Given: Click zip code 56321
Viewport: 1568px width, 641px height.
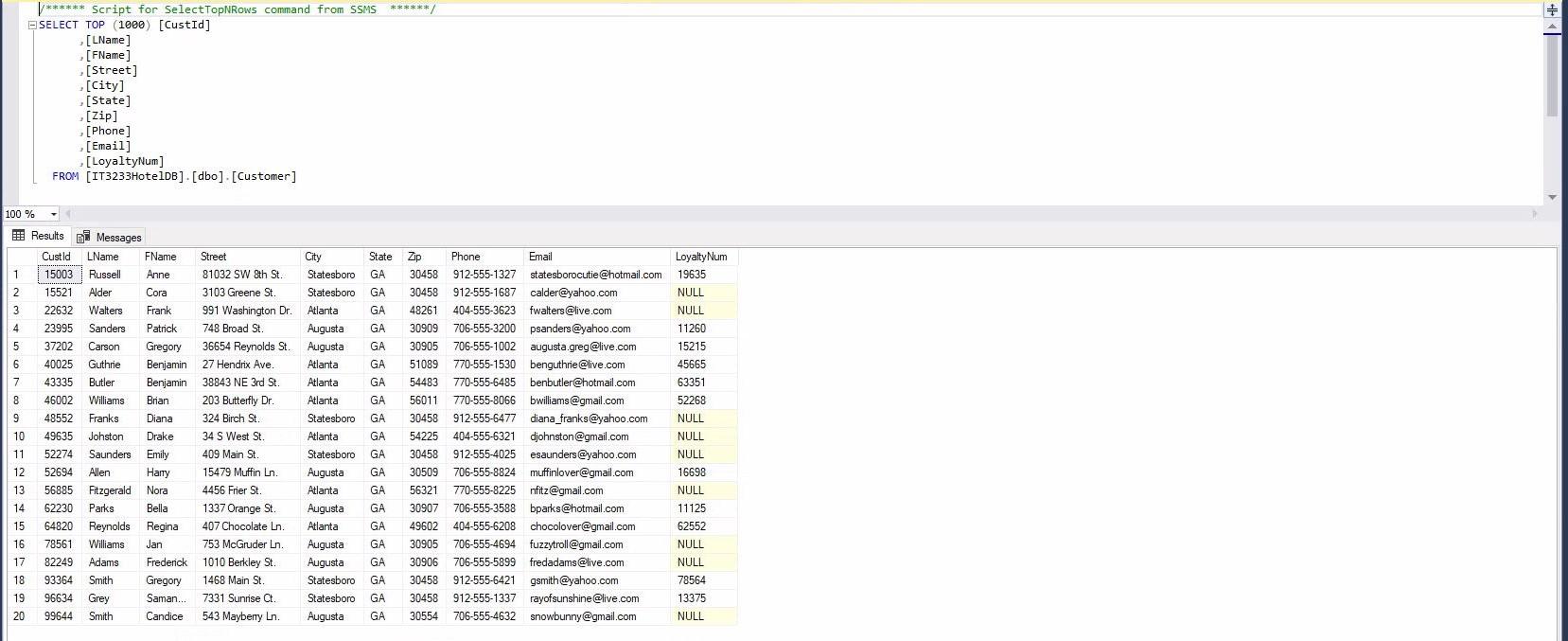Looking at the screenshot, I should 424,490.
